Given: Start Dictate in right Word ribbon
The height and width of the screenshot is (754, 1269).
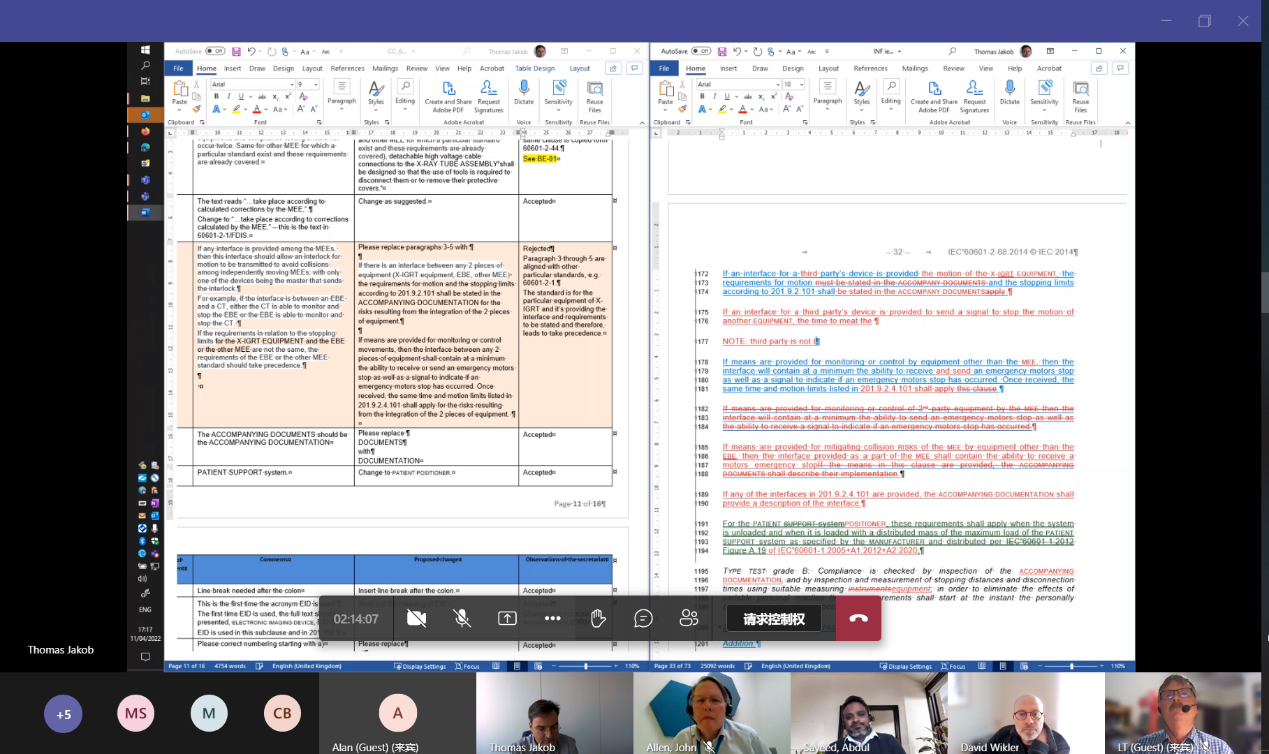Looking at the screenshot, I should (x=1010, y=94).
